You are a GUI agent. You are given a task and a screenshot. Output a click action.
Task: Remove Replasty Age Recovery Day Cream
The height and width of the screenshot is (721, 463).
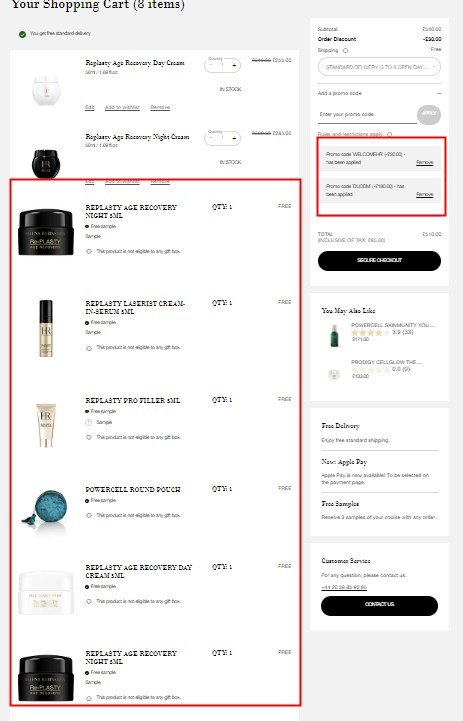[160, 107]
